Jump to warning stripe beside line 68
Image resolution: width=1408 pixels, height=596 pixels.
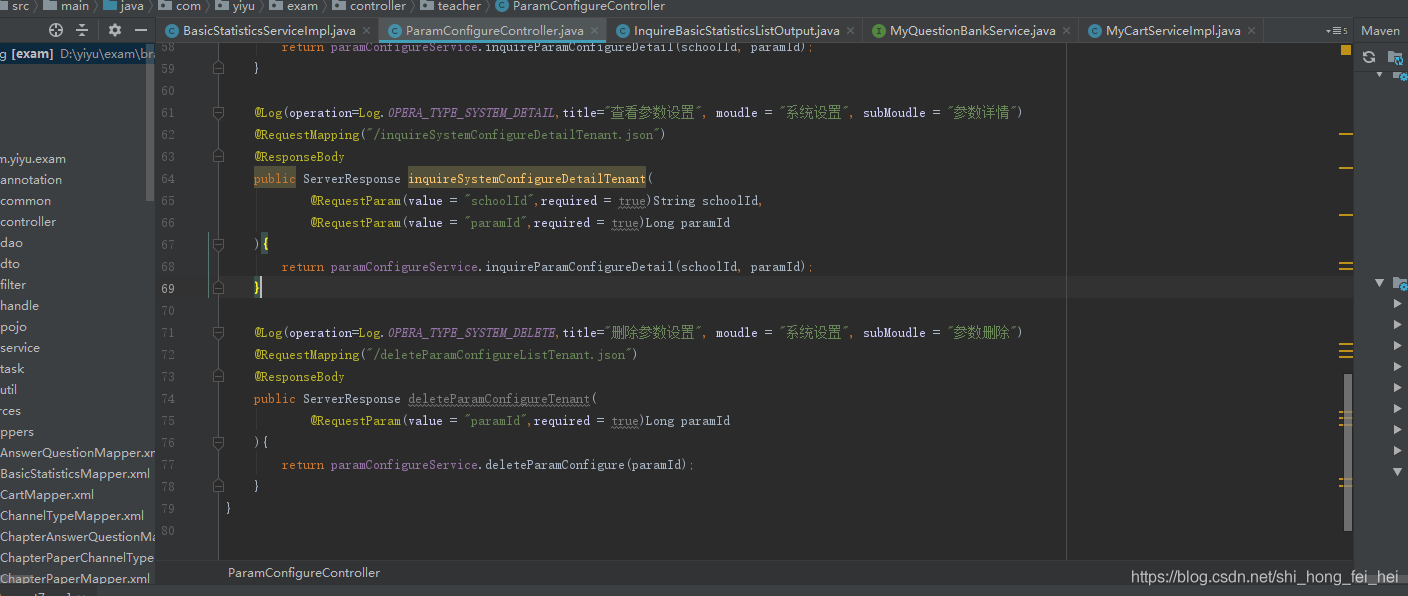(1345, 266)
